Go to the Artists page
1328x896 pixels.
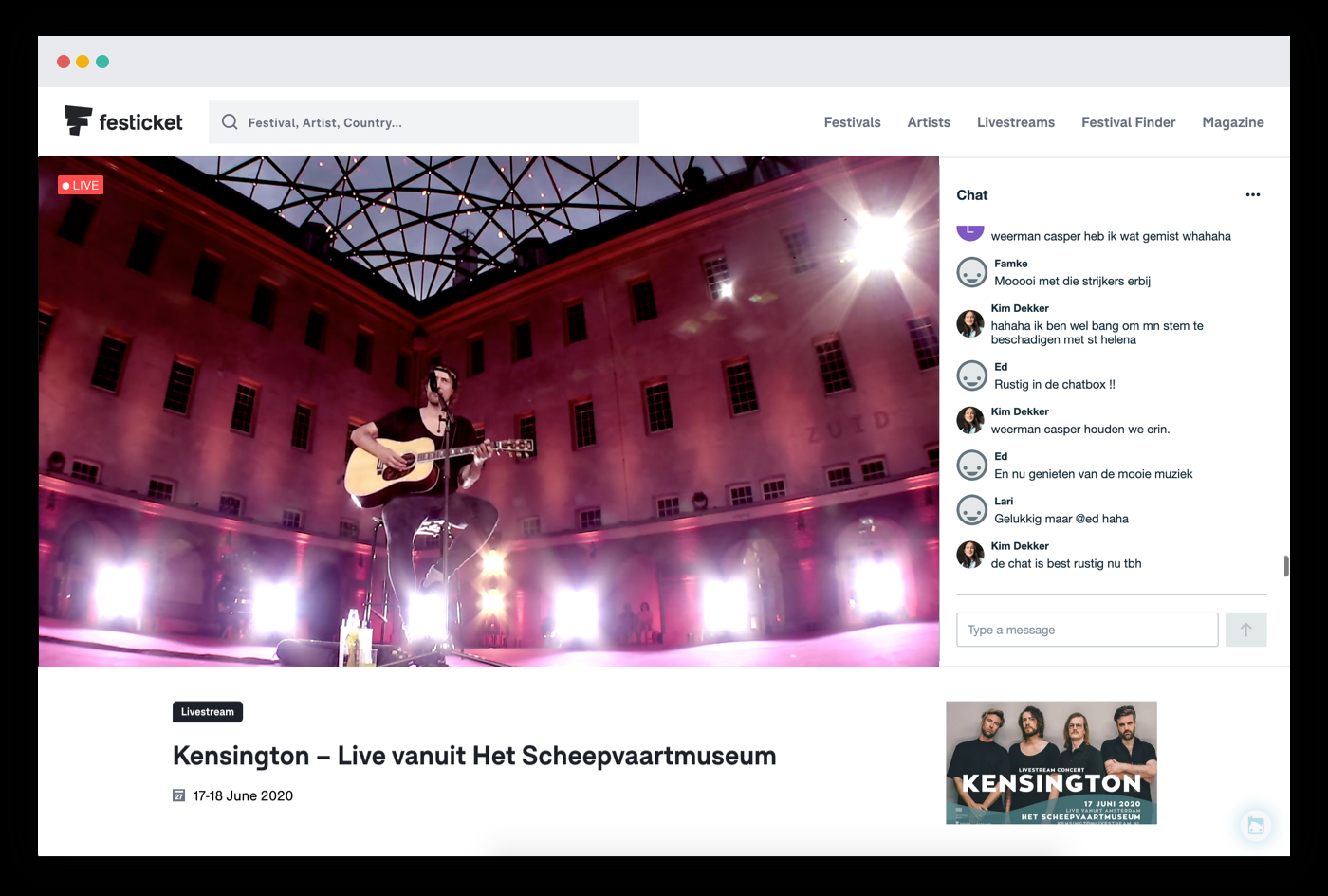click(928, 122)
